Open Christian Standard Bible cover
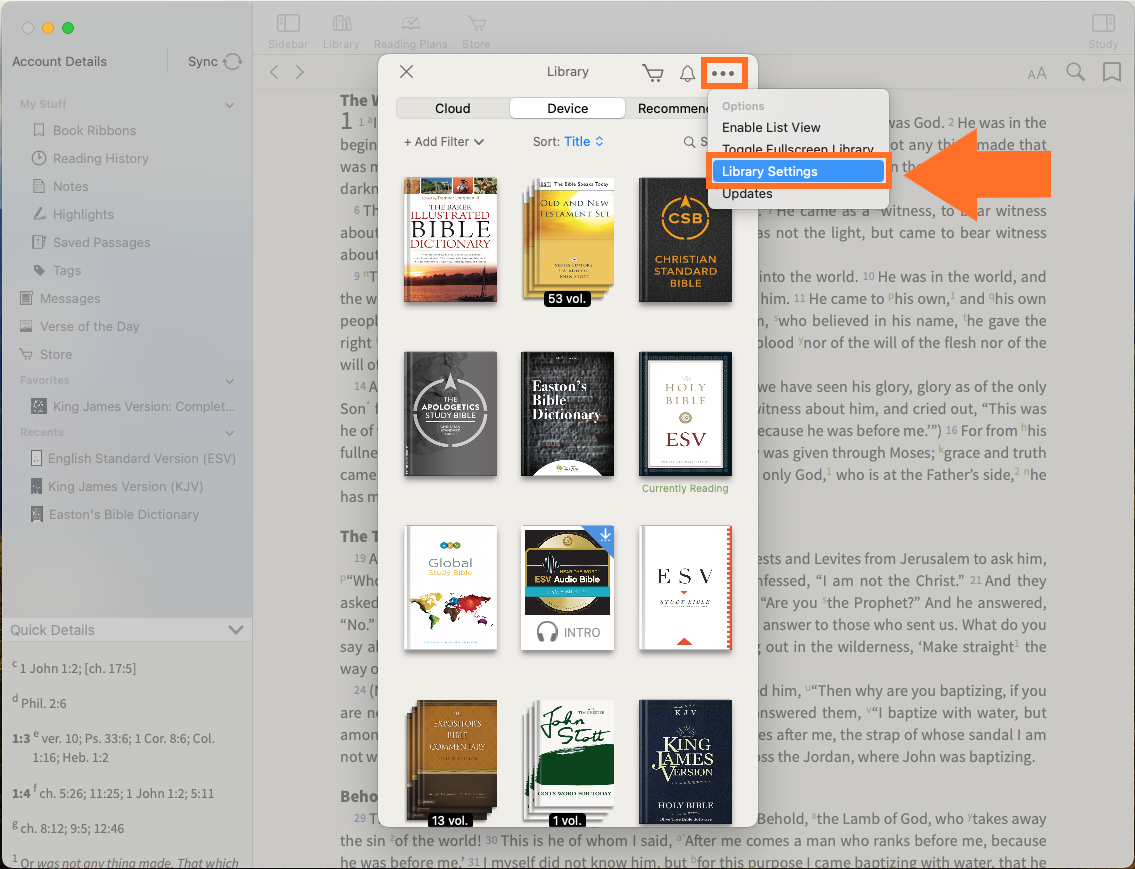1135x869 pixels. (685, 240)
